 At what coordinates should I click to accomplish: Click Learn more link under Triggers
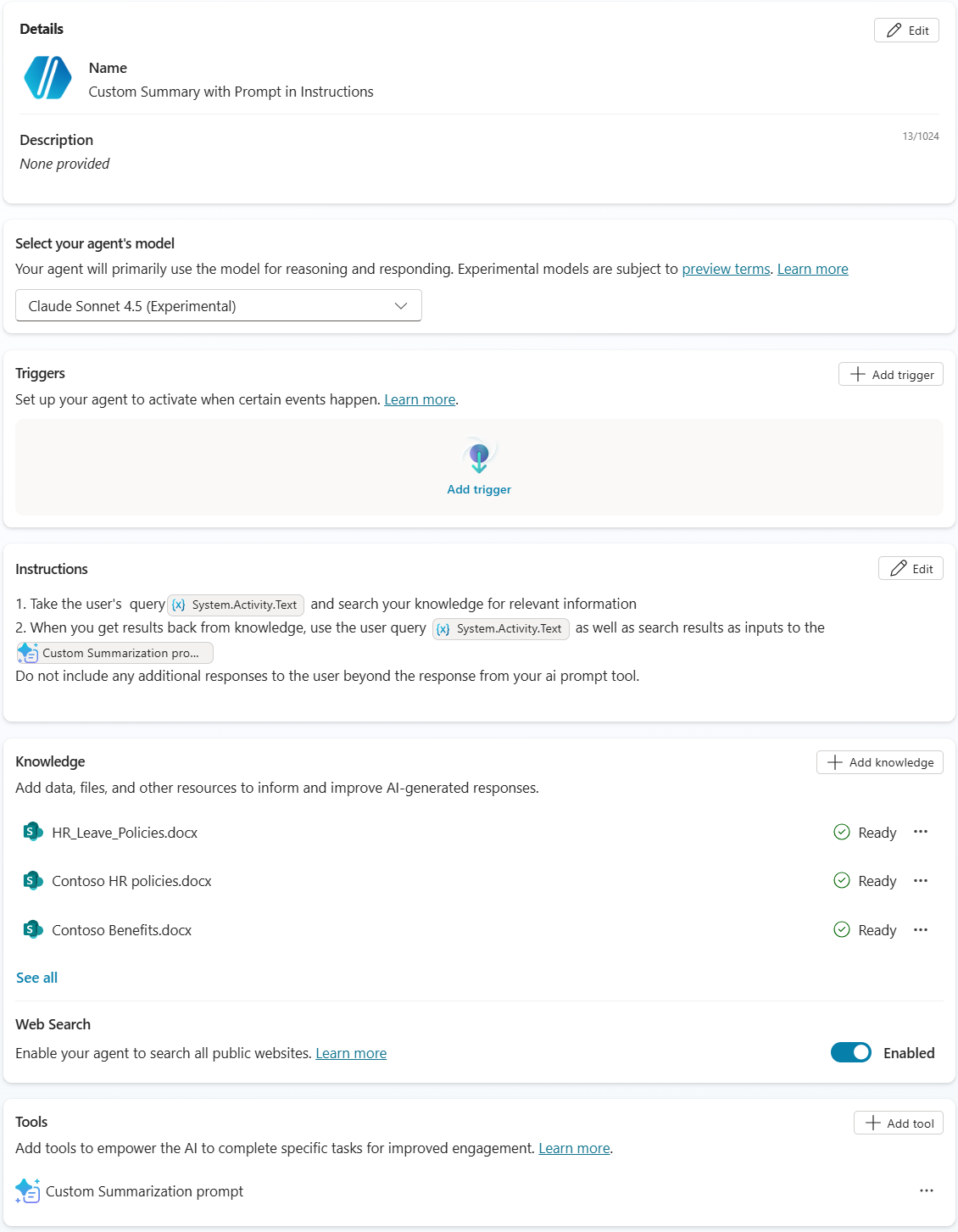[x=420, y=399]
